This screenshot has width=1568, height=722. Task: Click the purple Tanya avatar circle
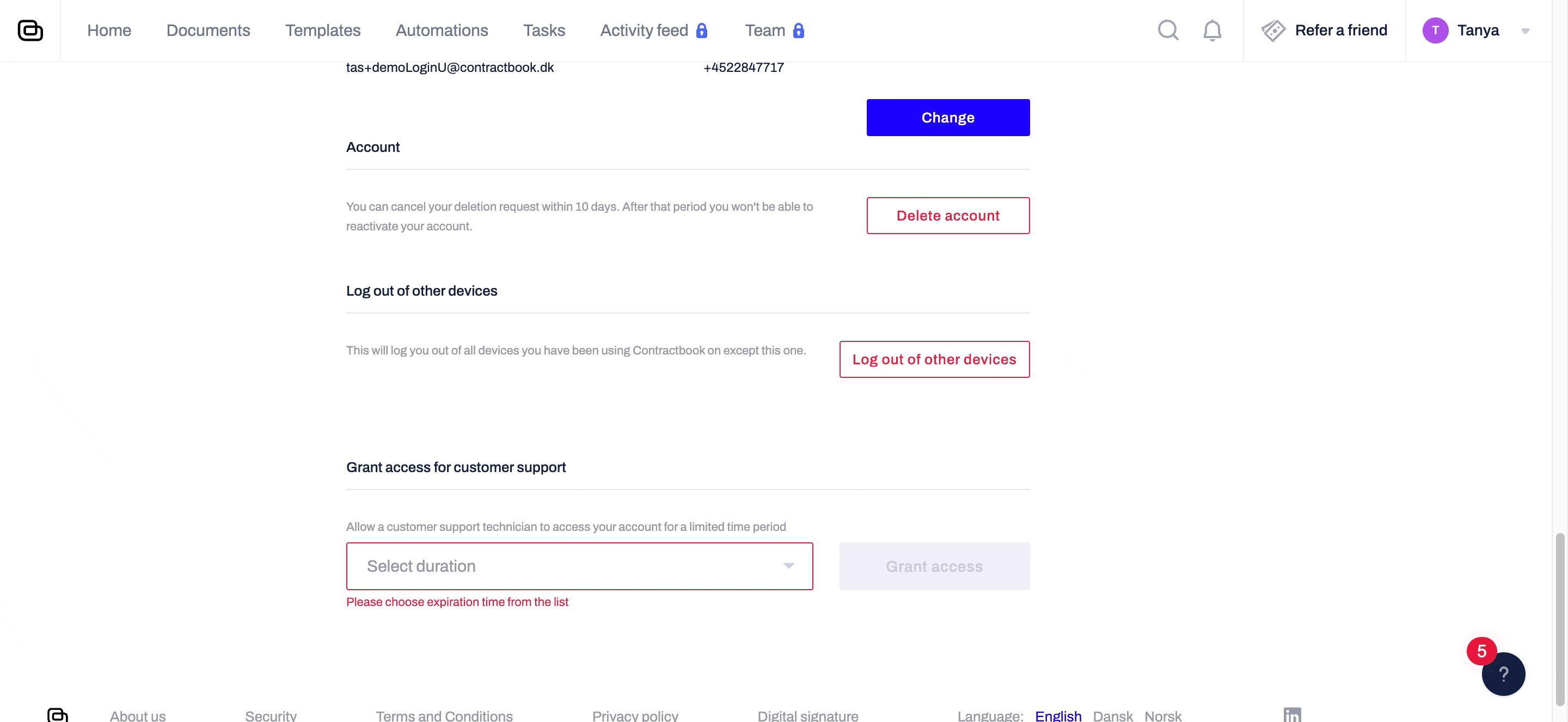(1435, 30)
